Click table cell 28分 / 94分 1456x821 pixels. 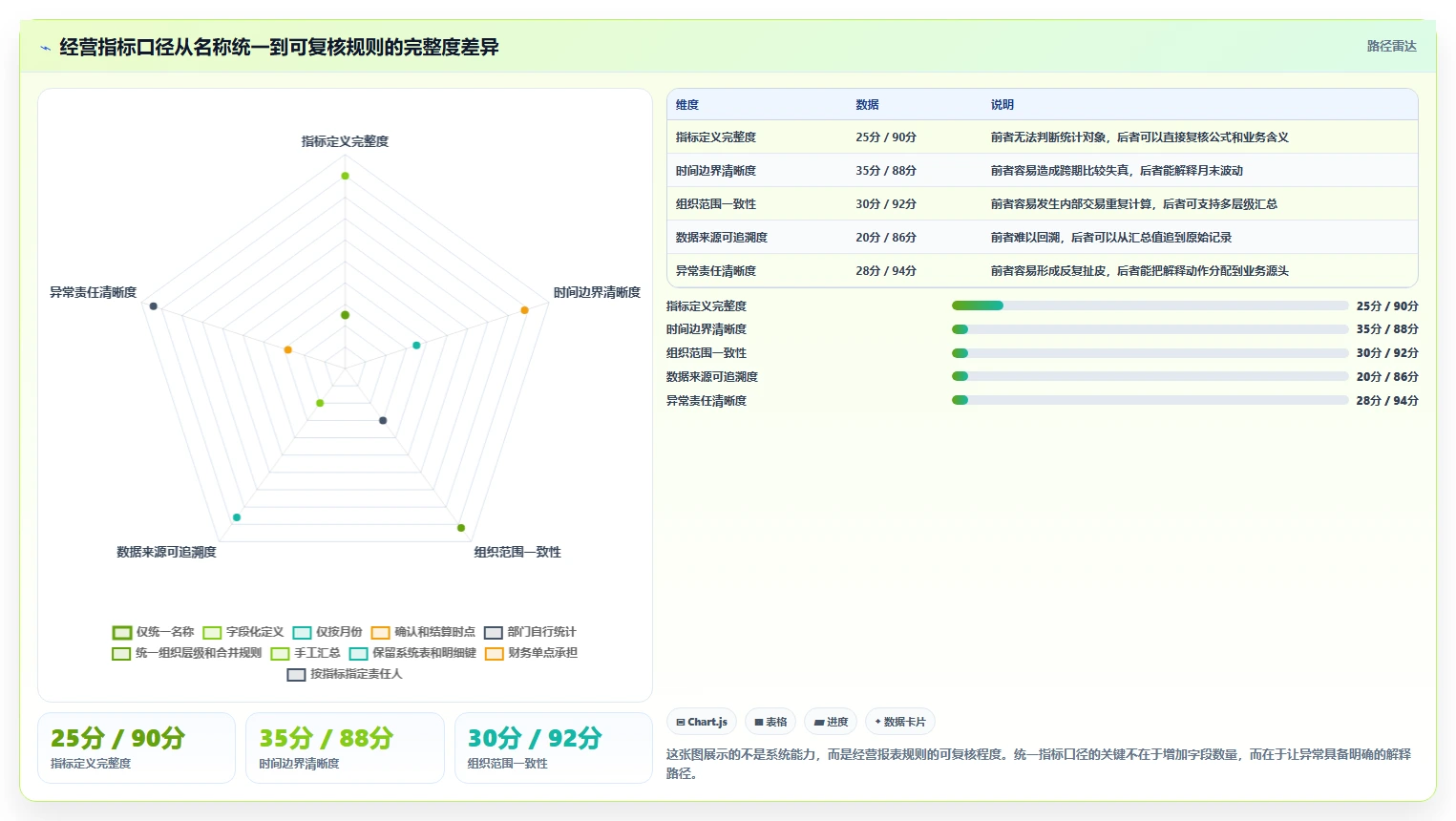(886, 271)
